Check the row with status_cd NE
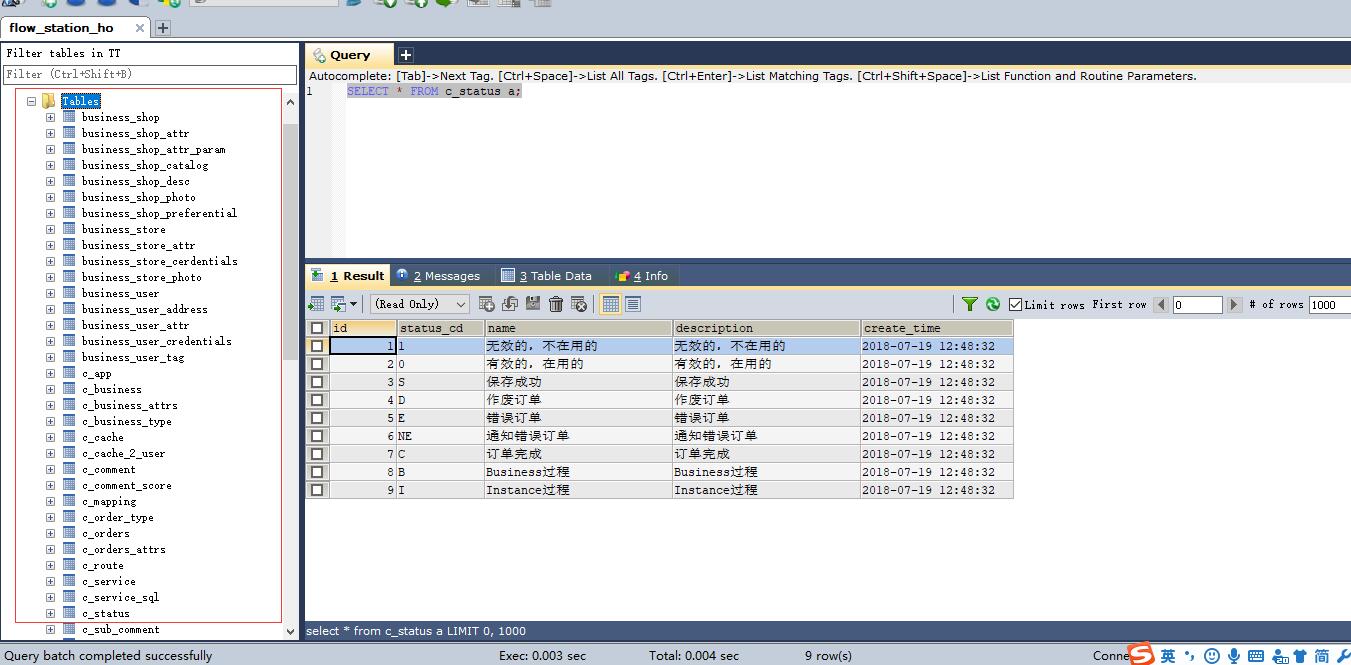Image resolution: width=1351 pixels, height=665 pixels. tap(317, 436)
